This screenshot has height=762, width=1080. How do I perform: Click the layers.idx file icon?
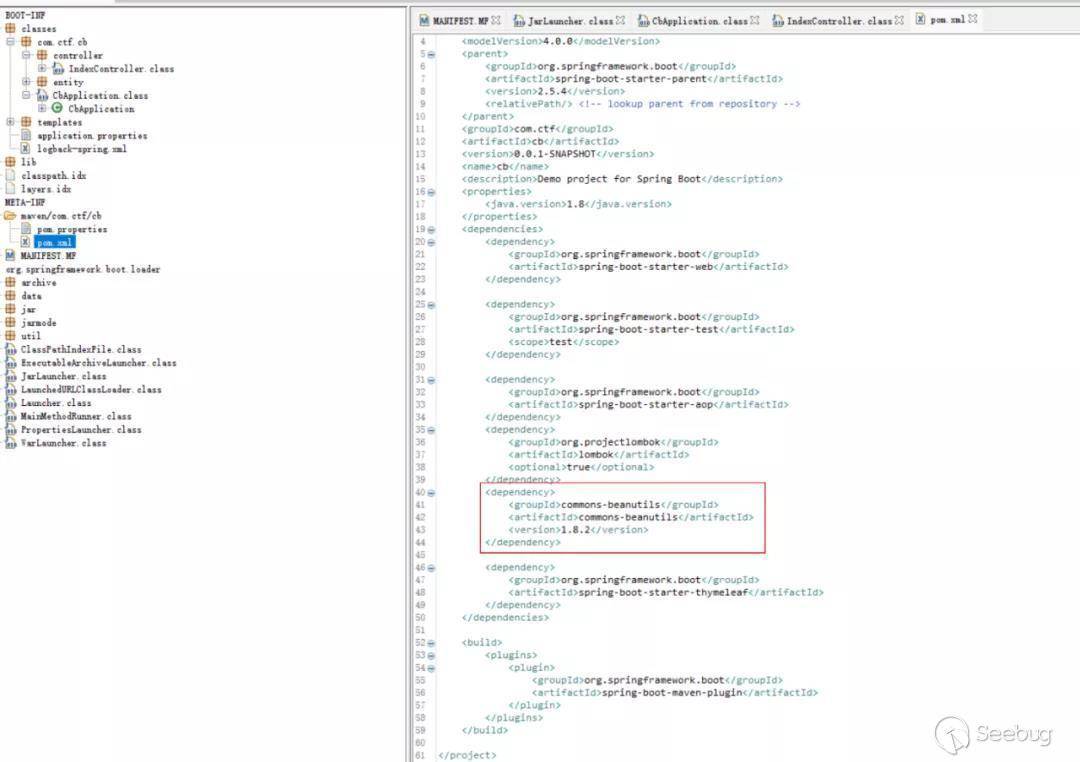tap(10, 189)
